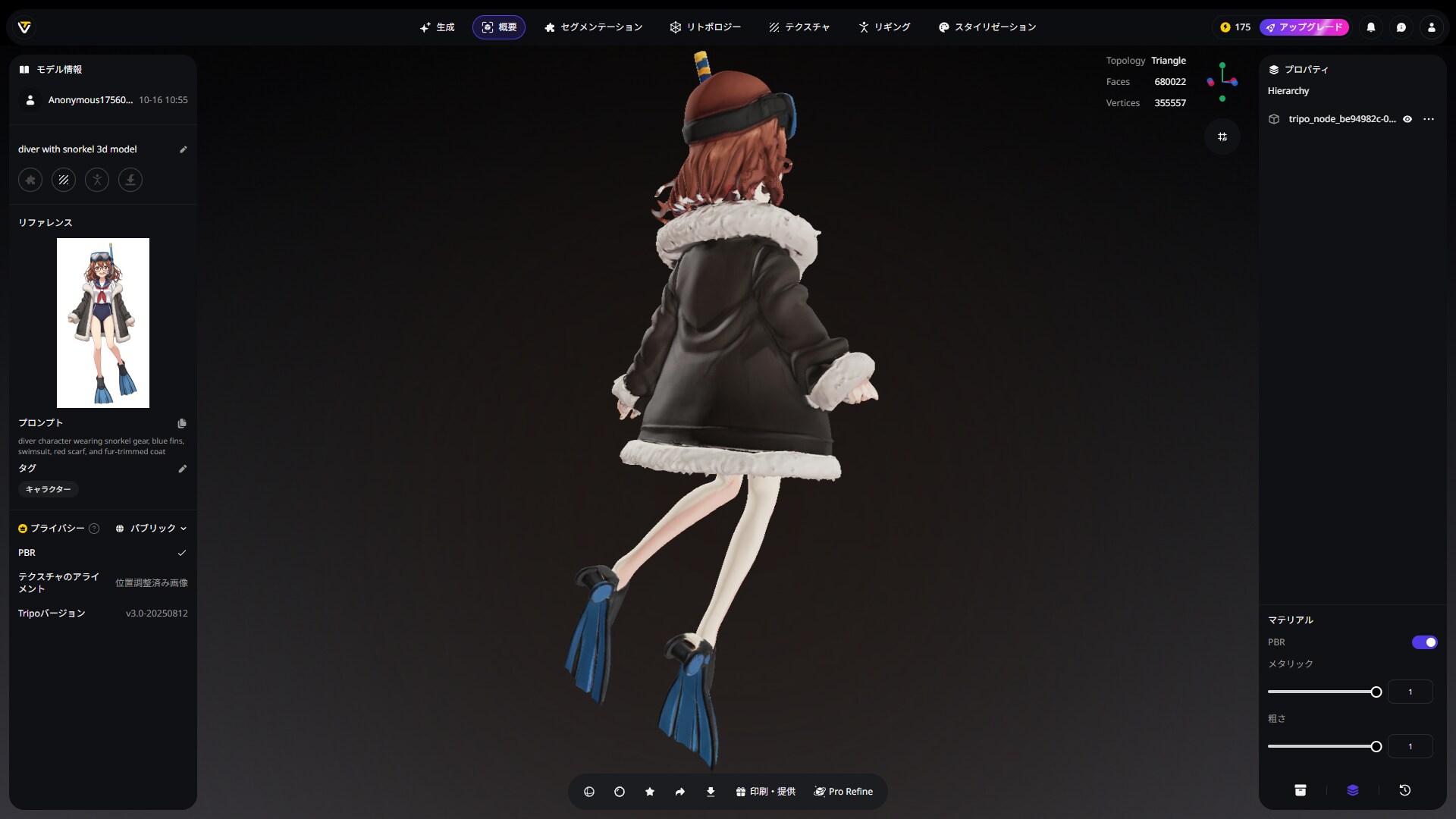Hide the tripo_node with eye icon

[x=1407, y=119]
